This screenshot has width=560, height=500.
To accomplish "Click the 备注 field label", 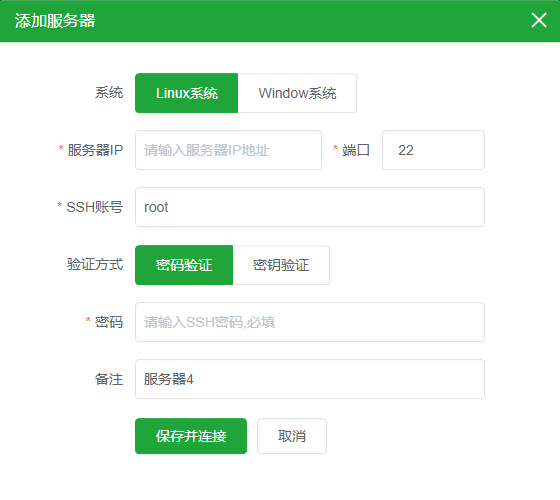I will pyautogui.click(x=109, y=379).
